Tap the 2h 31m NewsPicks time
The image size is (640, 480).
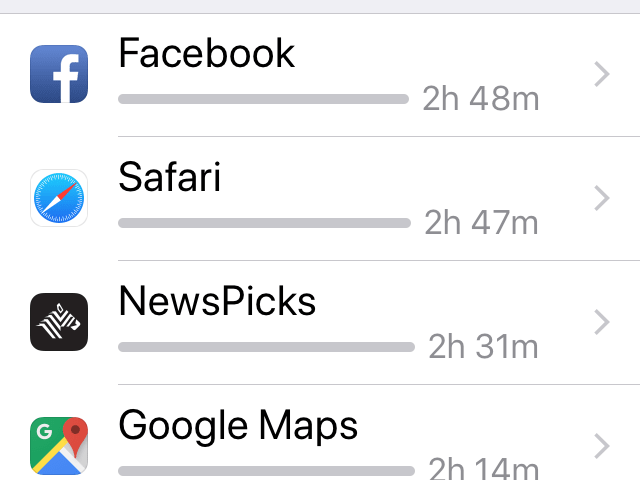tap(484, 347)
